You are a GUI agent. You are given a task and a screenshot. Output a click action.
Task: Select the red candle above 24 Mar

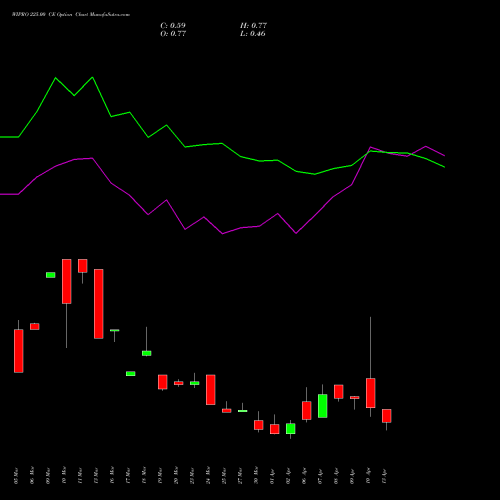[x=211, y=390]
